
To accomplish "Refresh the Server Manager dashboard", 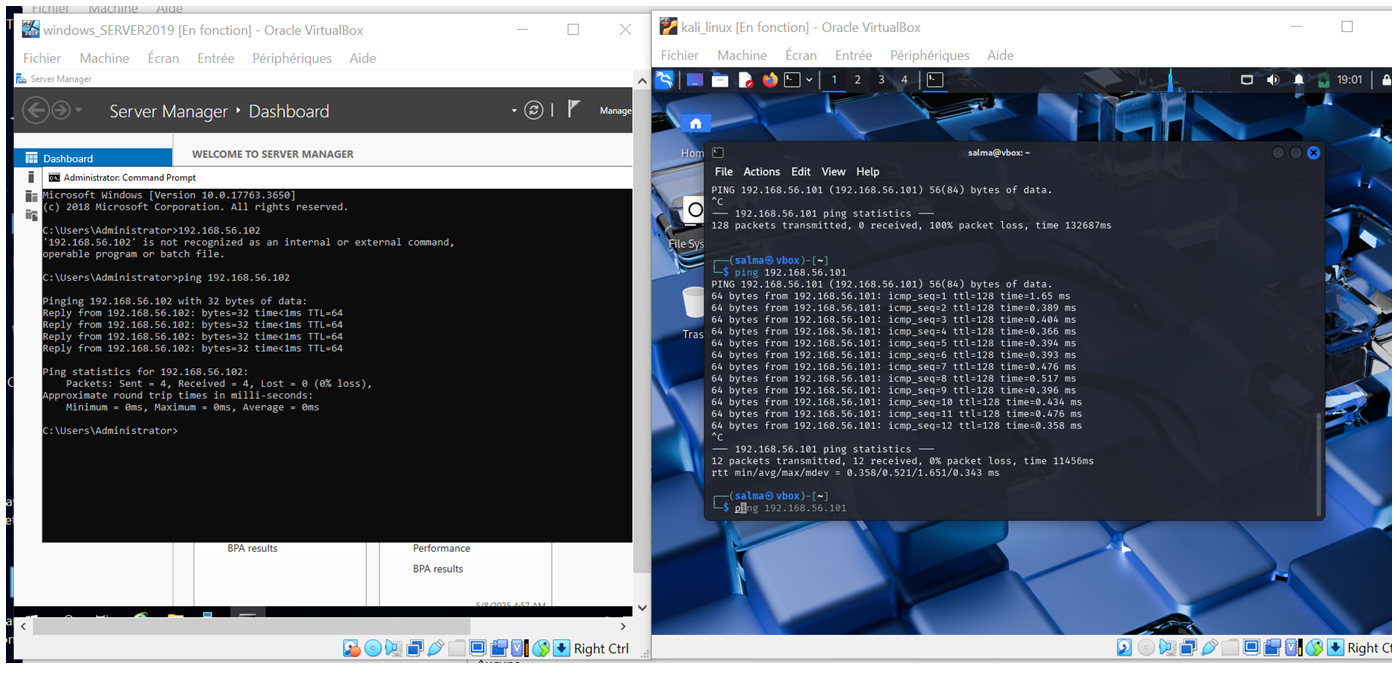I will click(534, 111).
